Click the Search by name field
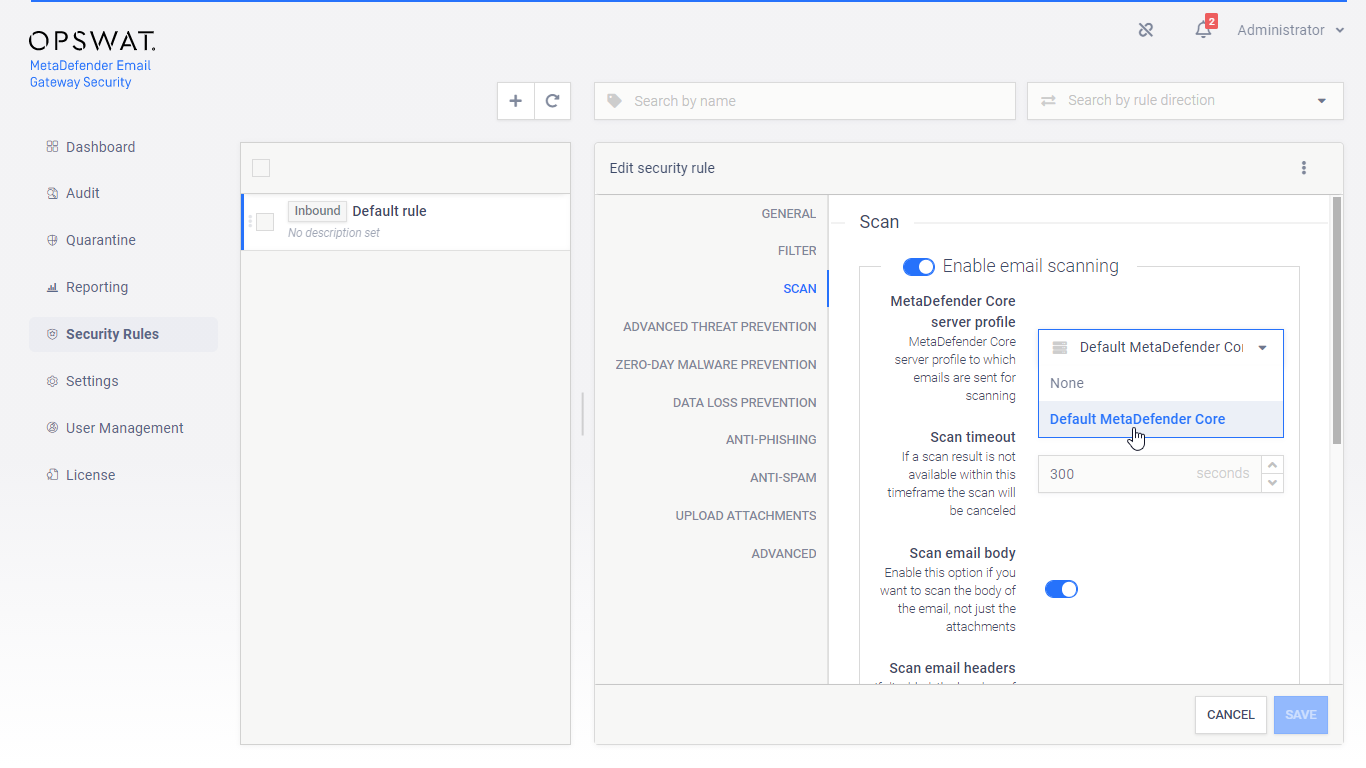Image resolution: width=1366 pixels, height=768 pixels. click(805, 101)
